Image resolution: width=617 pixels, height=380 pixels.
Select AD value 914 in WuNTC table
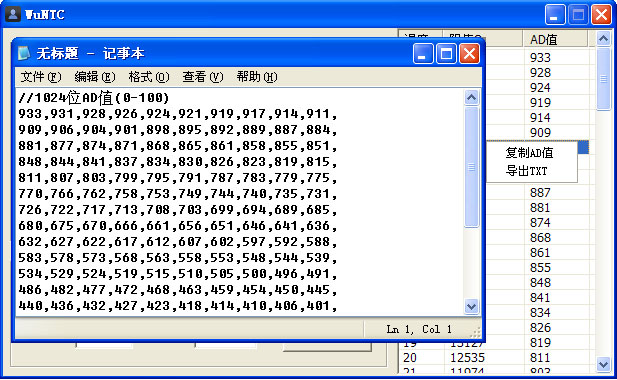tap(540, 117)
